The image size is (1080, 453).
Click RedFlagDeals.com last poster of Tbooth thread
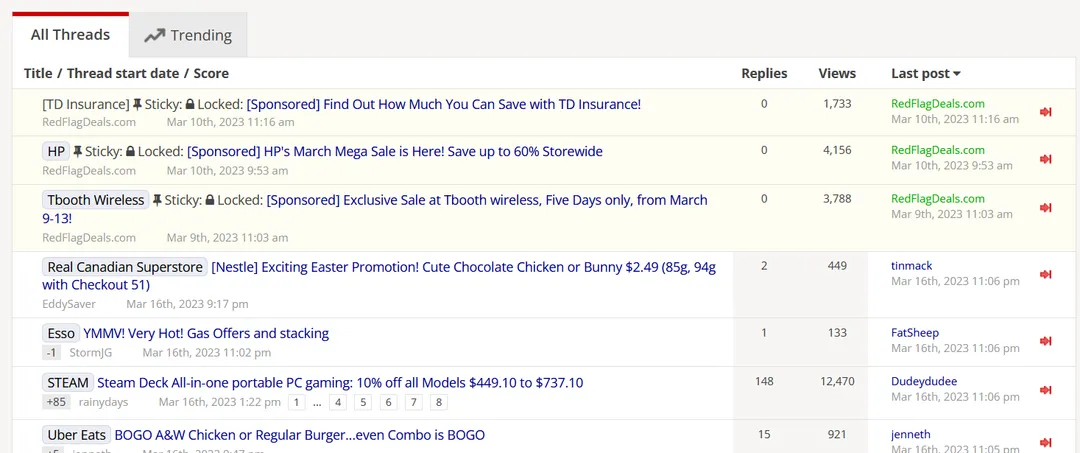pyautogui.click(x=937, y=198)
